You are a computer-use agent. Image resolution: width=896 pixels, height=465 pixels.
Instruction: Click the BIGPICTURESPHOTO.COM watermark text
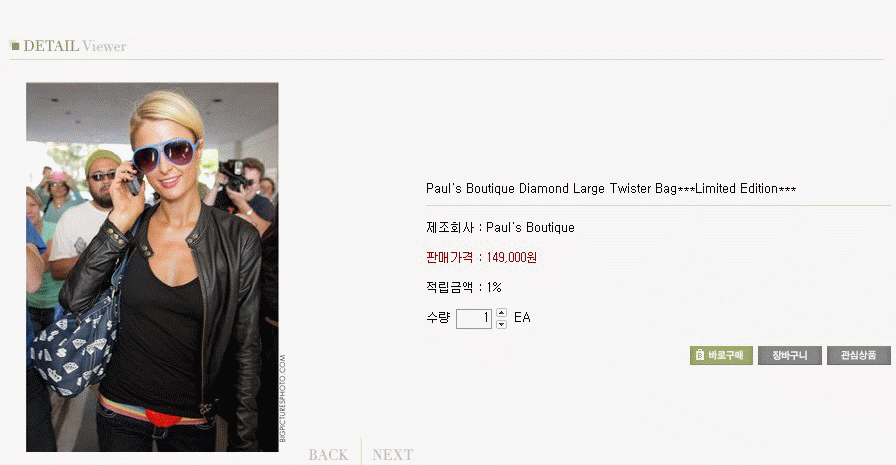coord(282,398)
